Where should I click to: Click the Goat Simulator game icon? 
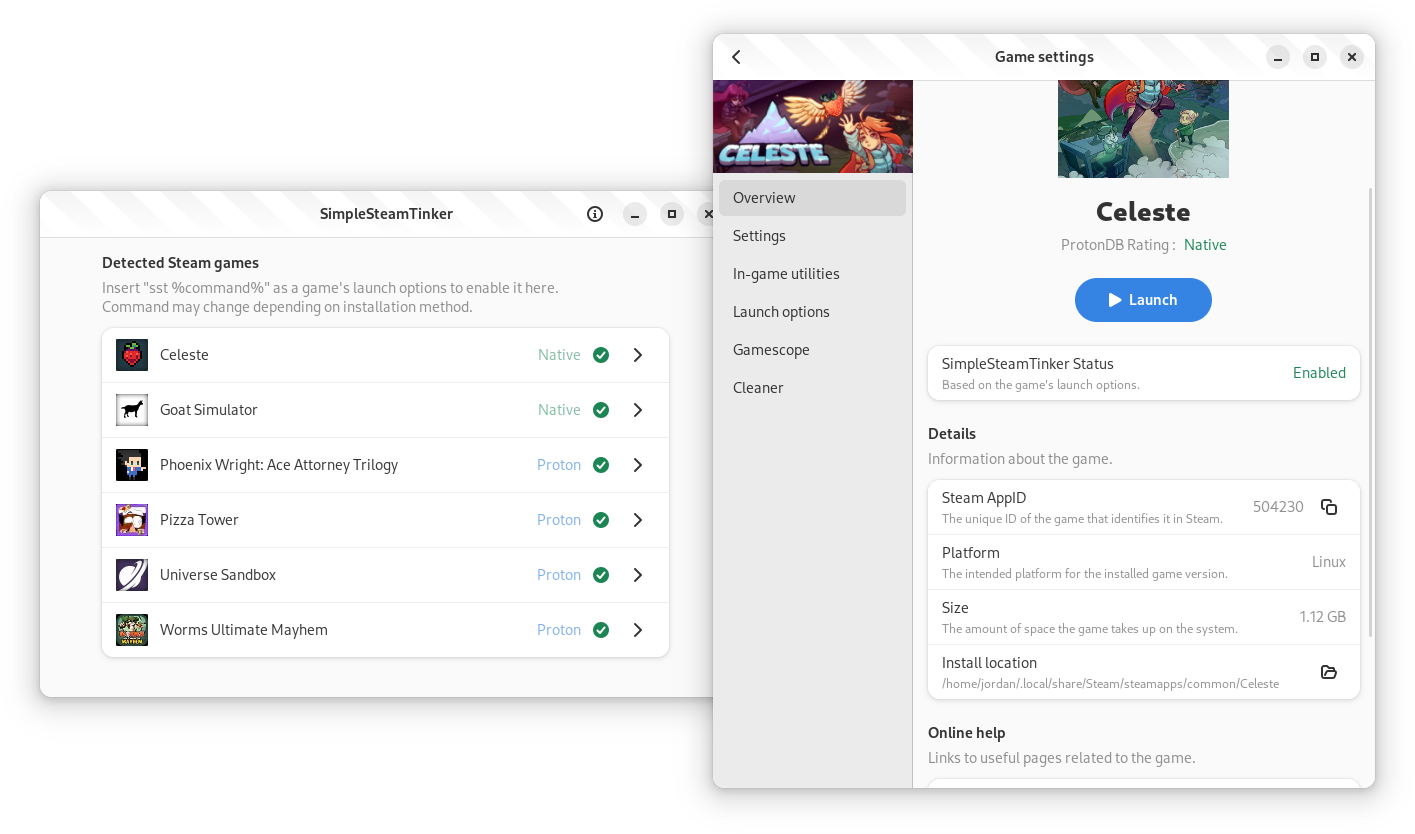tap(132, 410)
